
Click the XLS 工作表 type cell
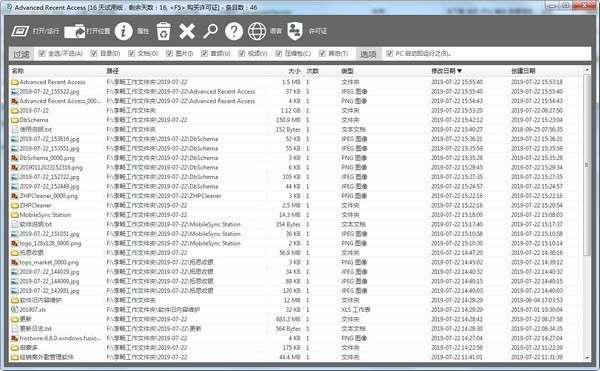pos(355,310)
